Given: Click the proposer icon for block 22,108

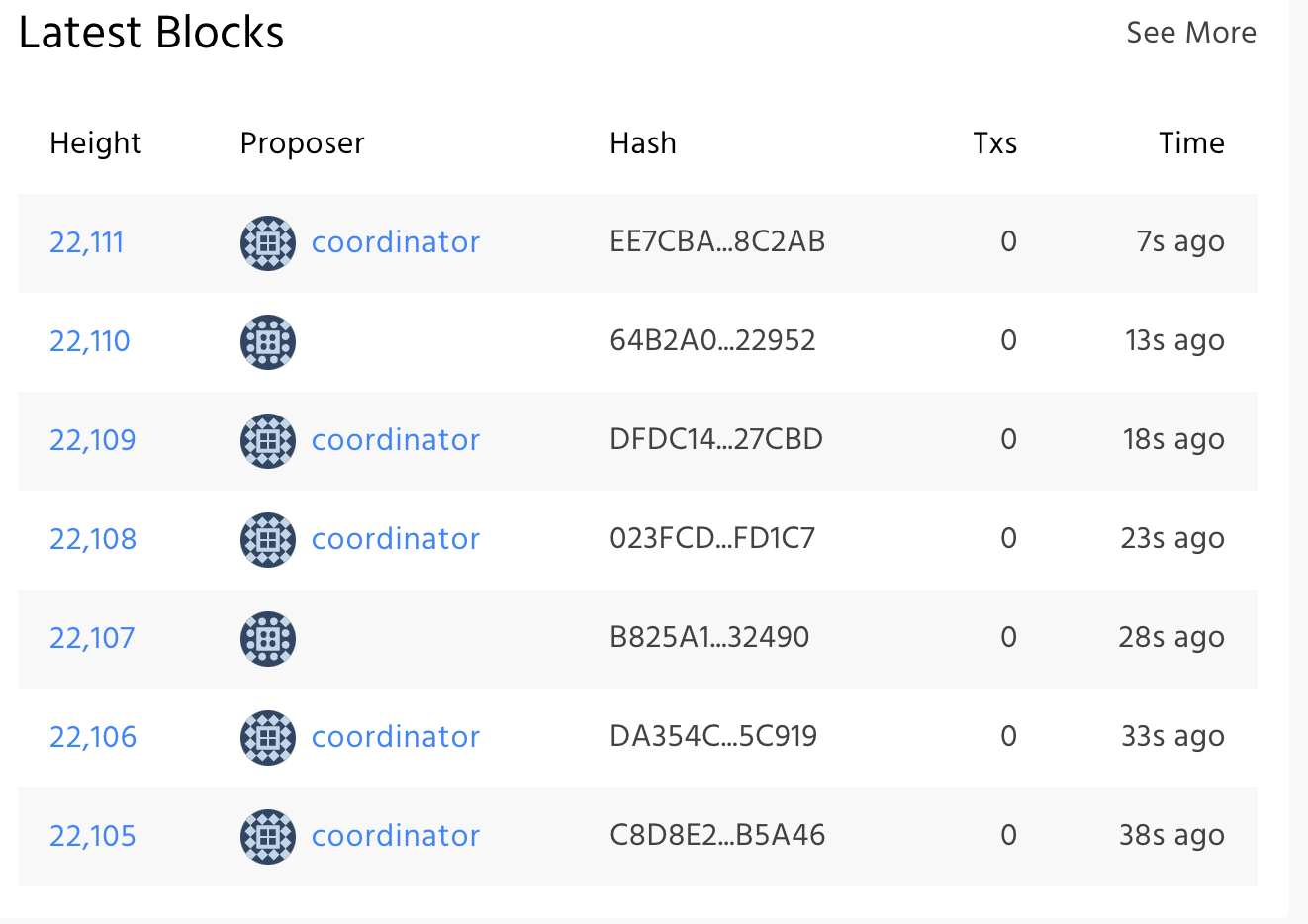Looking at the screenshot, I should click(x=267, y=539).
